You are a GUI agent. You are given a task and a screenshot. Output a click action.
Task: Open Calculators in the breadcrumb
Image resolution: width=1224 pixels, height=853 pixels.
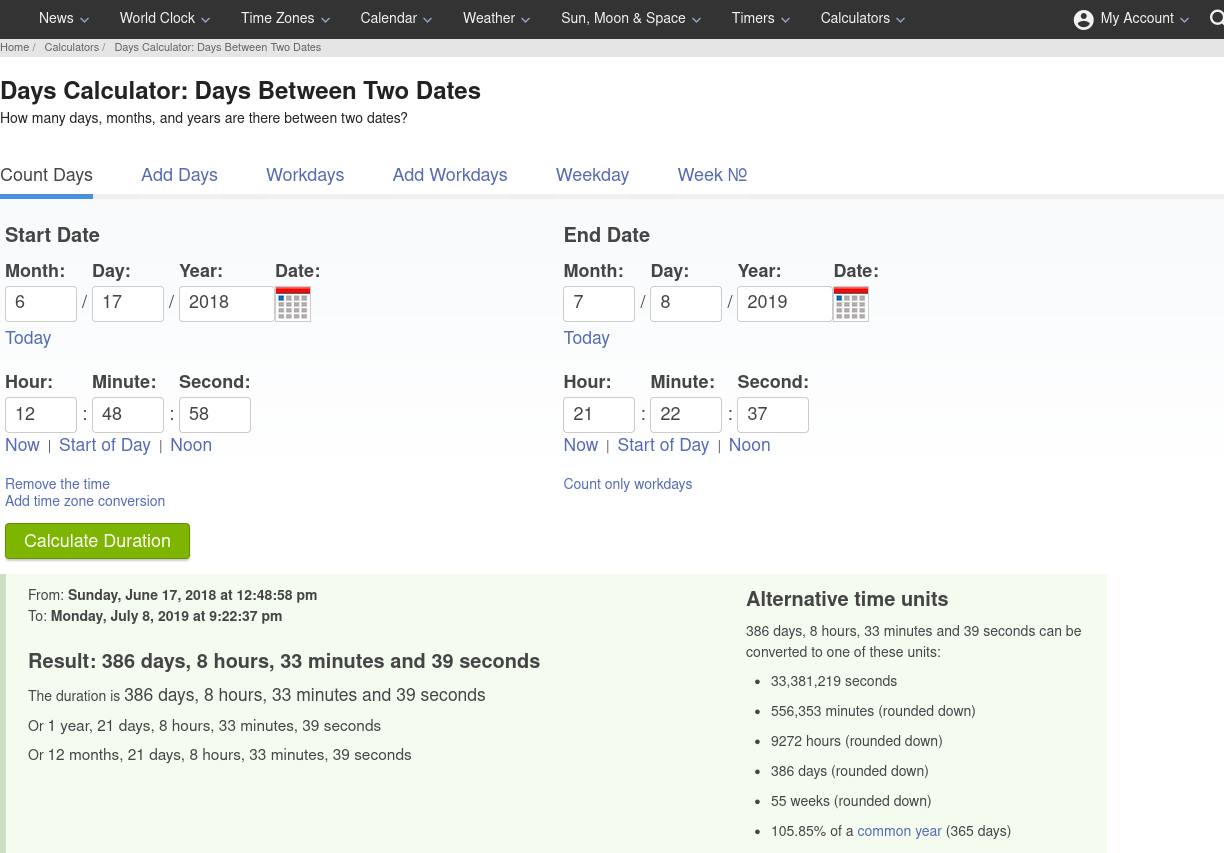click(72, 47)
